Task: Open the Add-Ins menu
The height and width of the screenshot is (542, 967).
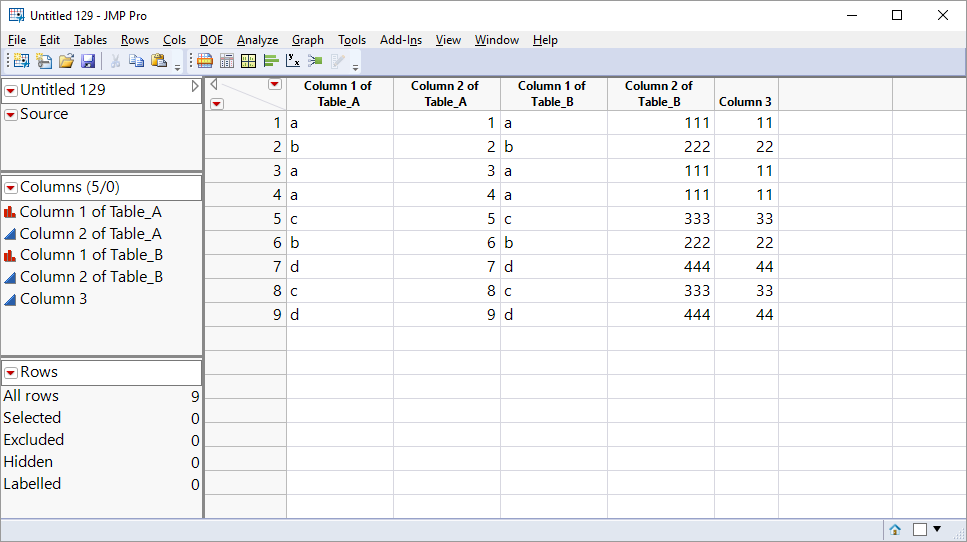Action: 401,40
